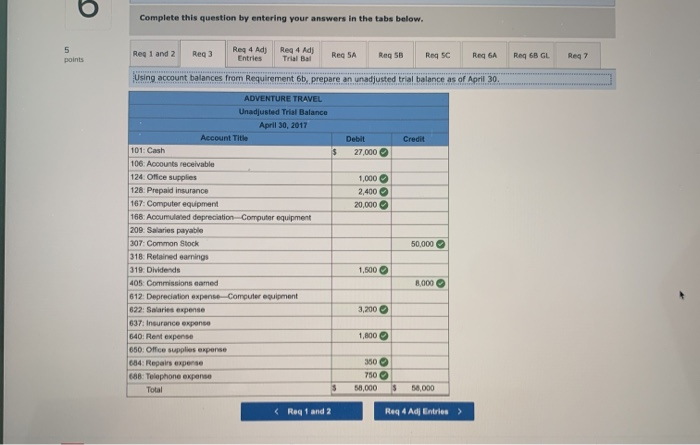Click green check beside Cash 27,000

[383, 152]
